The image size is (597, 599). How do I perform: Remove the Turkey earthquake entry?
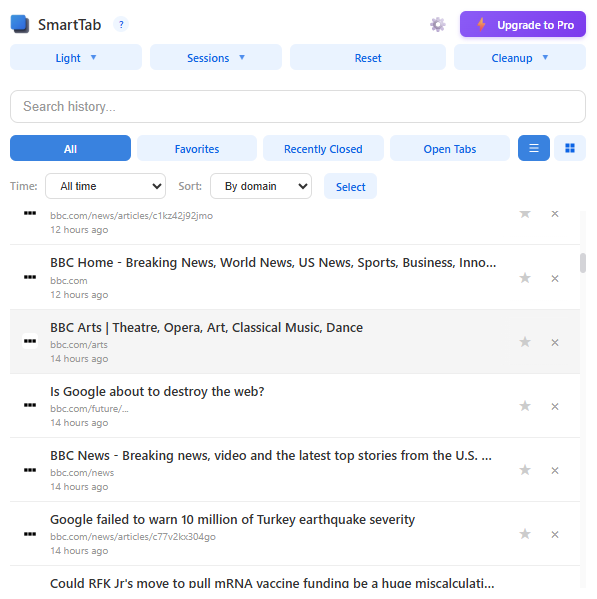555,534
